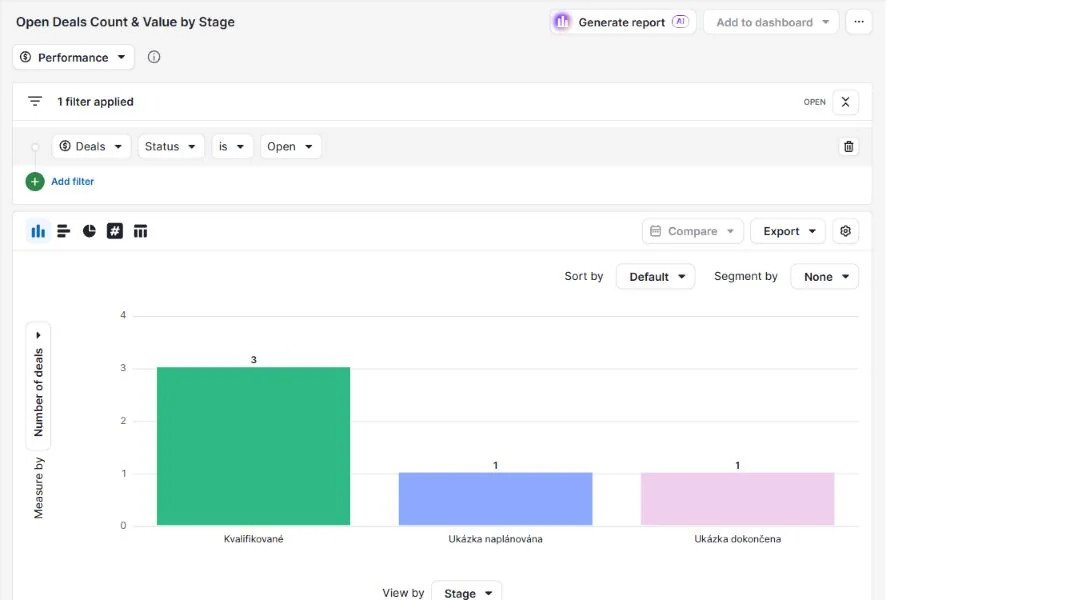Click the filter lines icon
The image size is (1090, 600).
(x=35, y=102)
